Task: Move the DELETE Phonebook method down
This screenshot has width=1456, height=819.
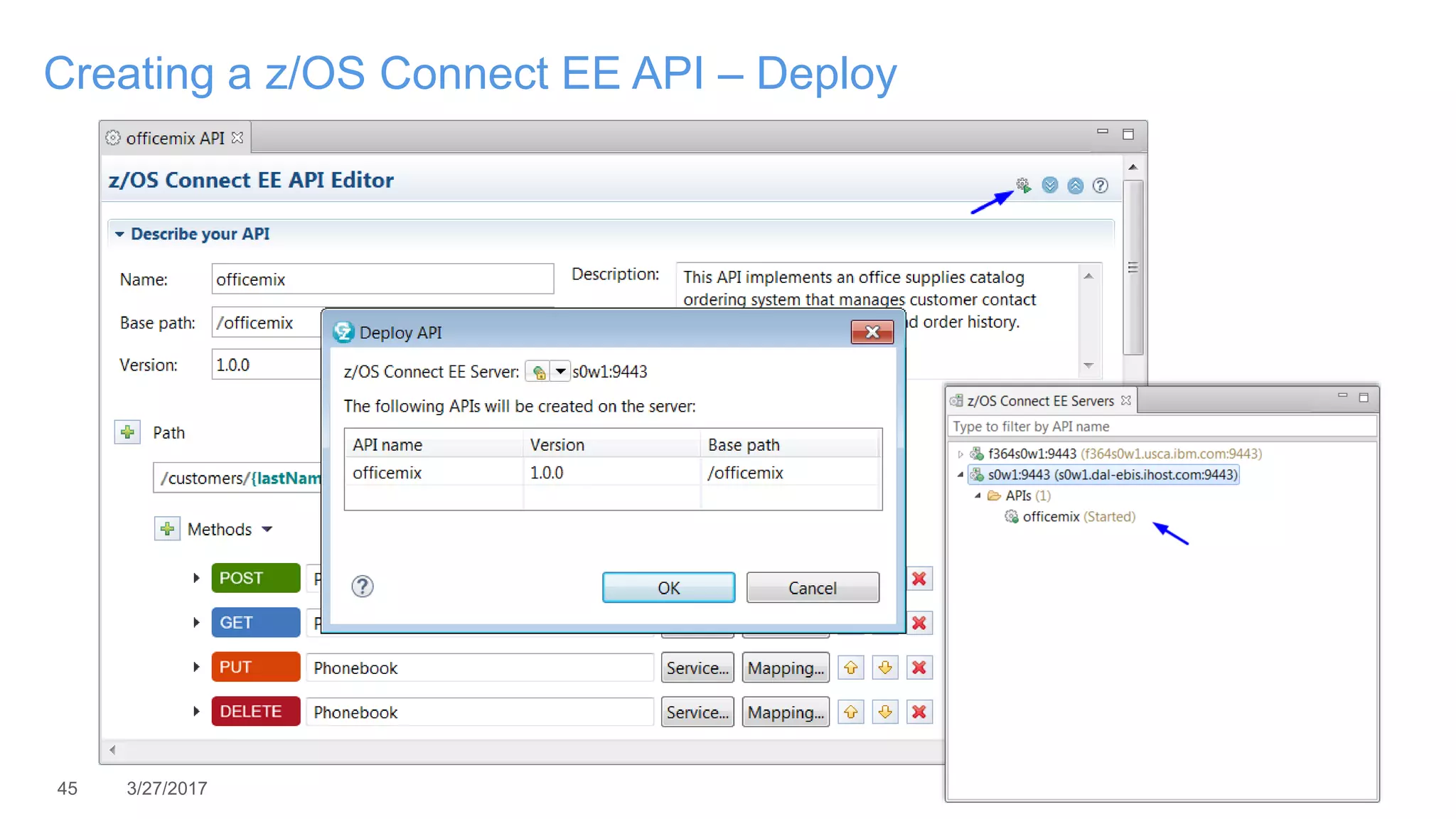Action: [885, 712]
